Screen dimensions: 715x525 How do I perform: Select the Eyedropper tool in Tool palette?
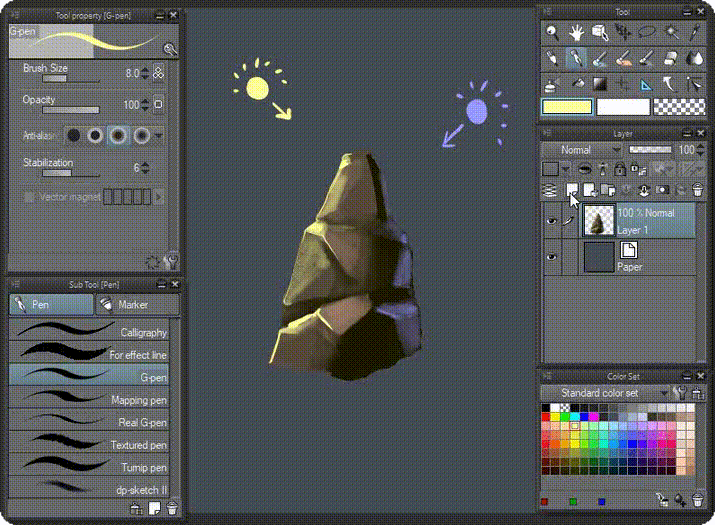[x=695, y=32]
